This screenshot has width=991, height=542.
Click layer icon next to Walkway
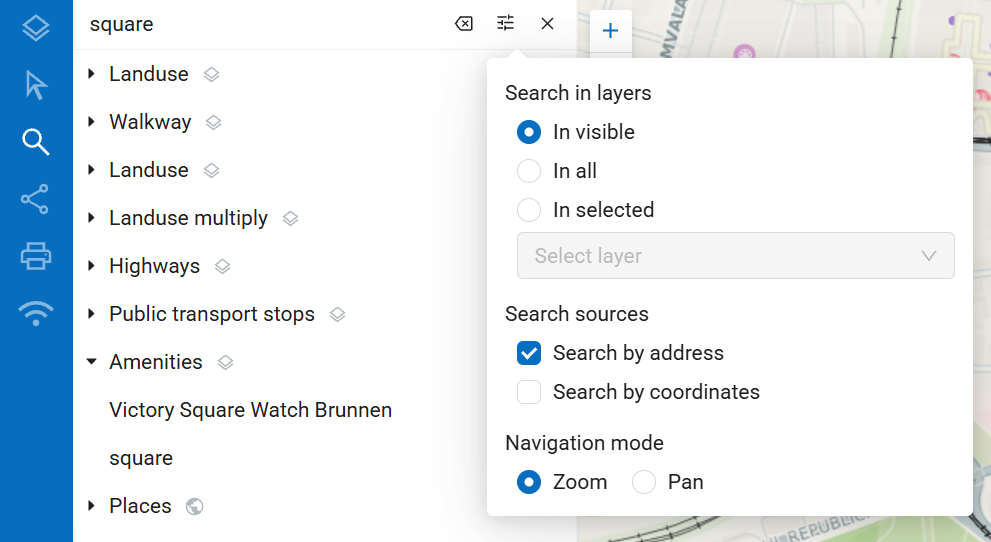click(x=214, y=123)
